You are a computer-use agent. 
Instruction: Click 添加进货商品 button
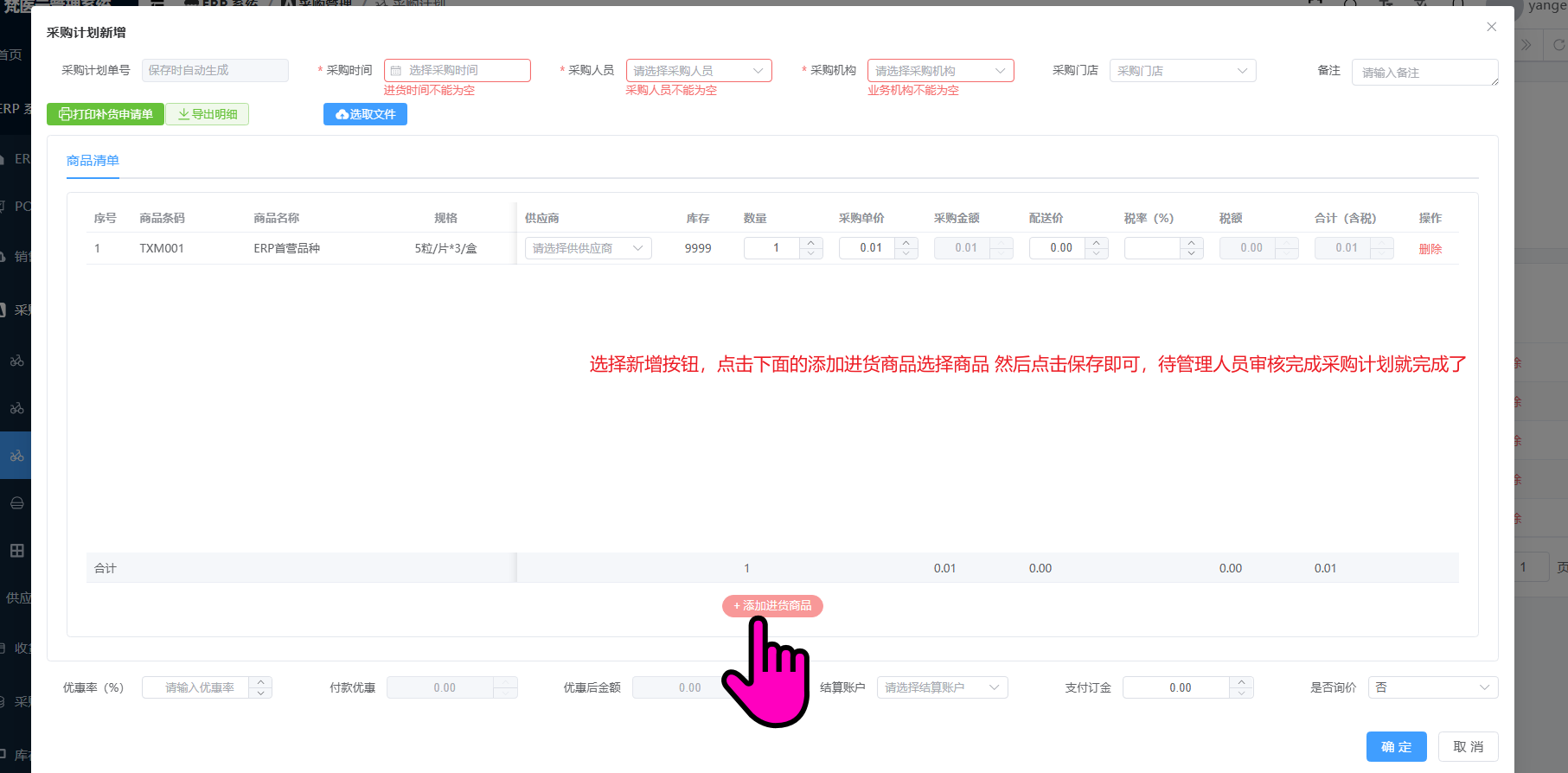(772, 606)
